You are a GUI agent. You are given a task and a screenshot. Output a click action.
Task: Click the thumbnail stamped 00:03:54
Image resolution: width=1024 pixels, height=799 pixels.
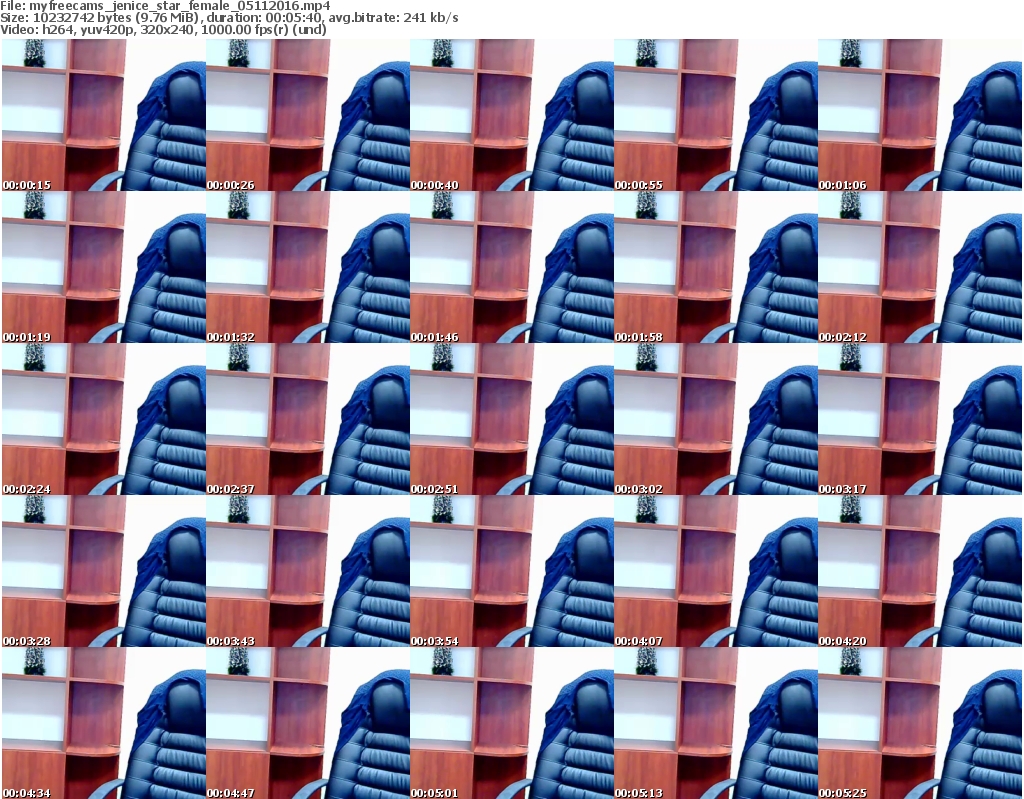pyautogui.click(x=511, y=572)
